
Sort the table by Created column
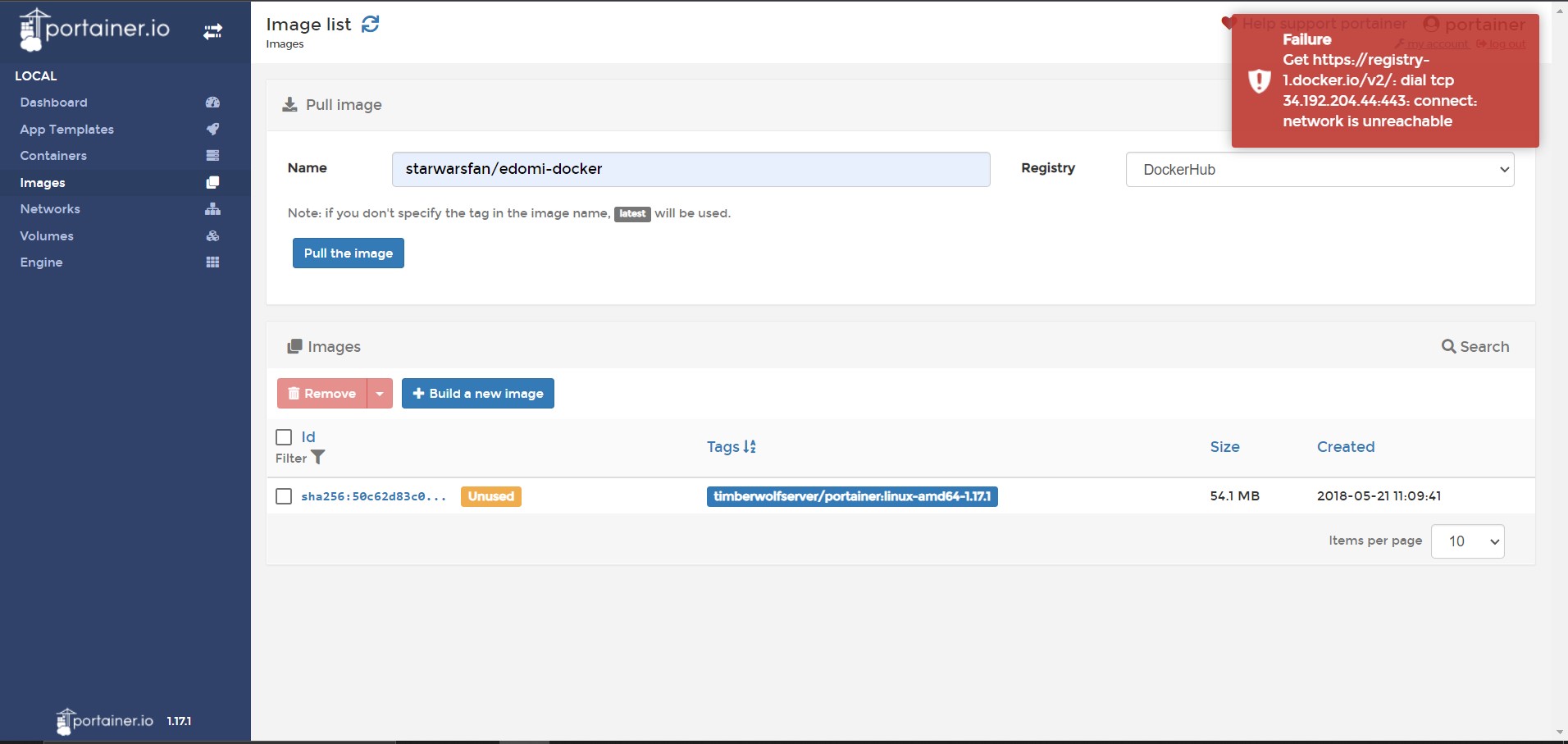[1346, 446]
